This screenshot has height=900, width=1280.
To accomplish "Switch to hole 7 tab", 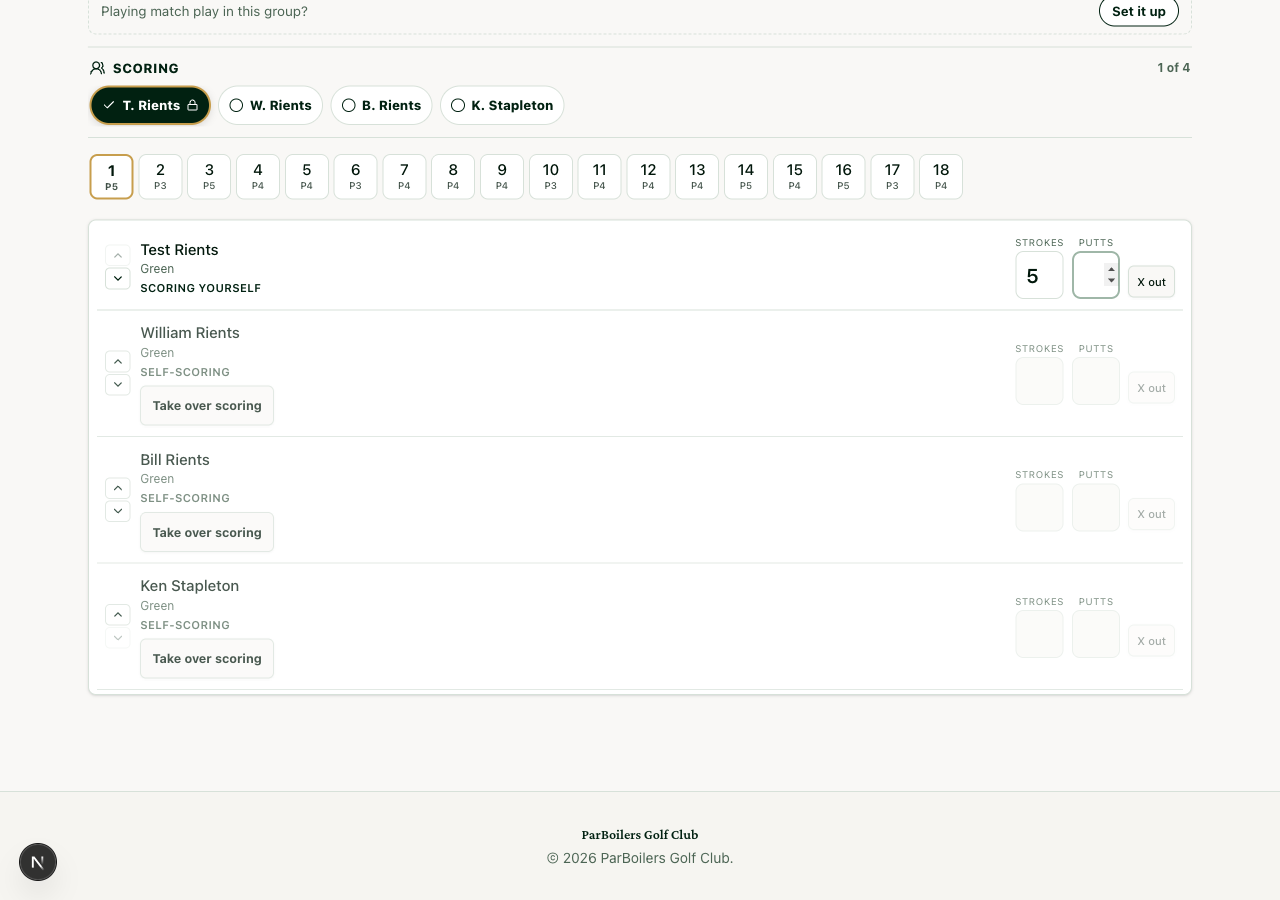I will tap(404, 177).
